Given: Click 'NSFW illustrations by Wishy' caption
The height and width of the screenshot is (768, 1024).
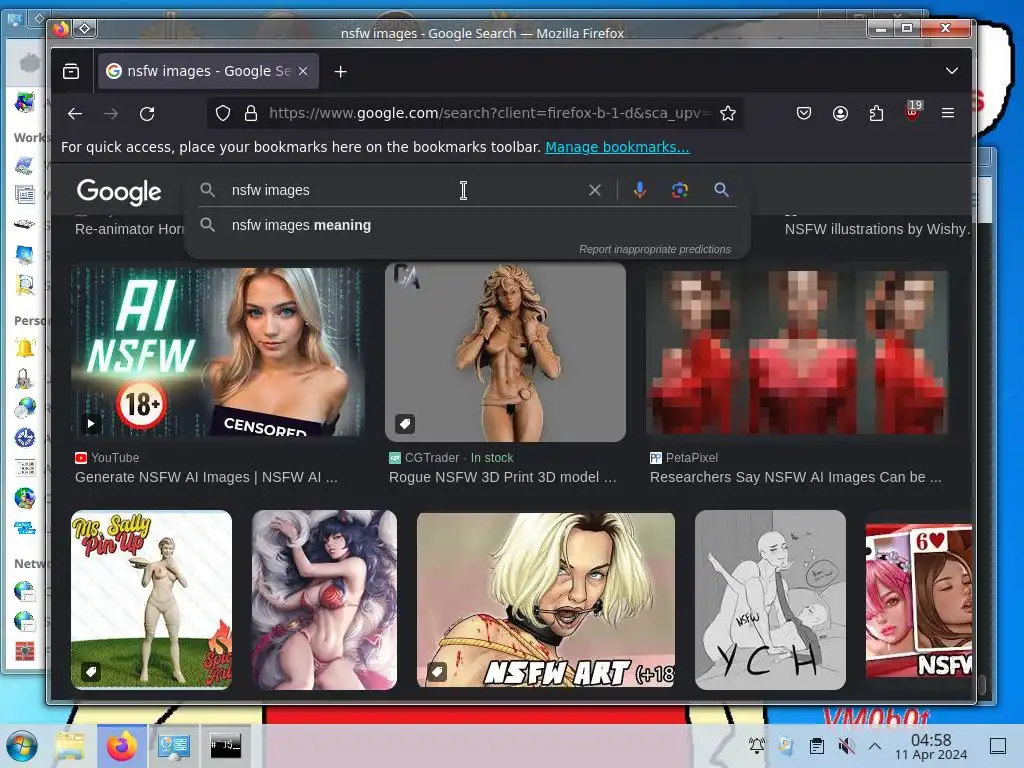Looking at the screenshot, I should 877,229.
